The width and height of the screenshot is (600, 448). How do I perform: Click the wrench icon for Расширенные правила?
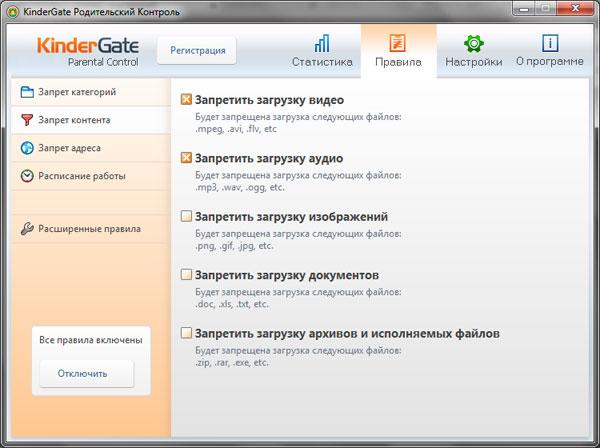click(x=27, y=228)
